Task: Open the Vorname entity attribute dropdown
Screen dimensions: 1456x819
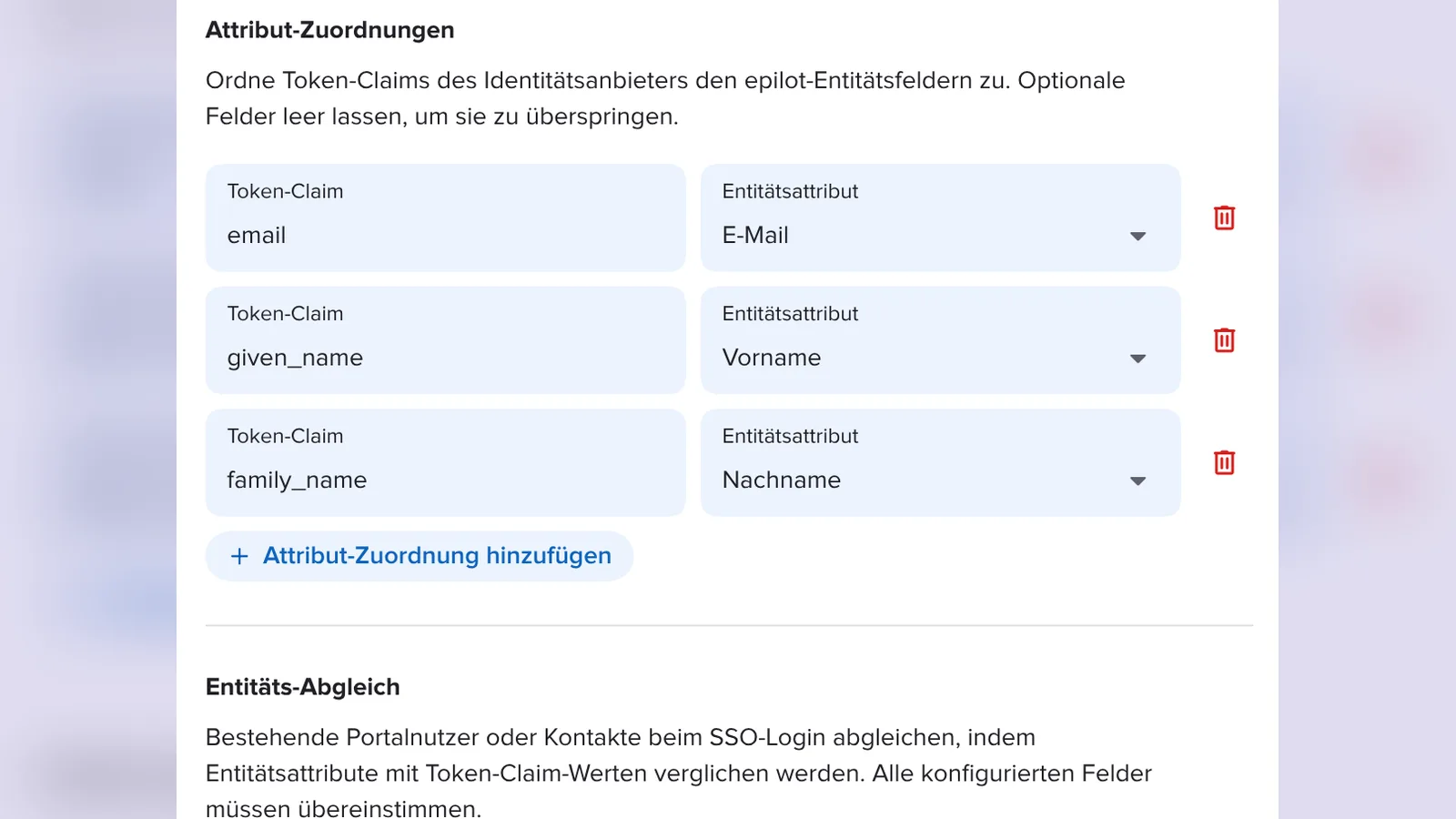Action: click(940, 340)
